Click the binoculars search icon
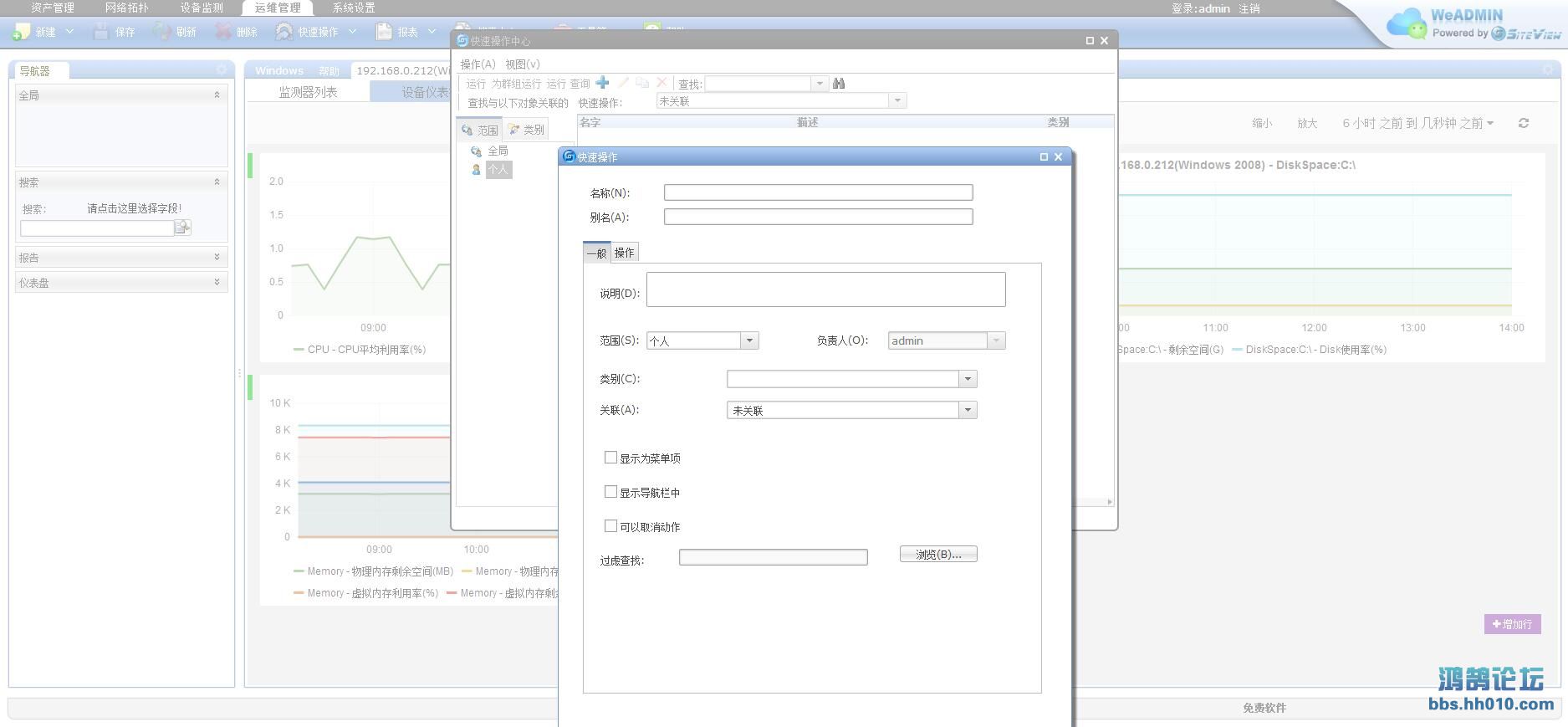Image resolution: width=1568 pixels, height=727 pixels. 839,84
